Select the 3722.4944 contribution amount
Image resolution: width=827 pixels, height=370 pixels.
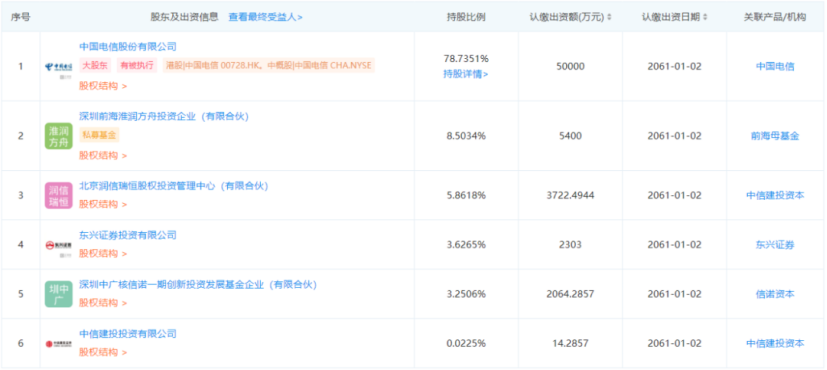[x=570, y=195]
